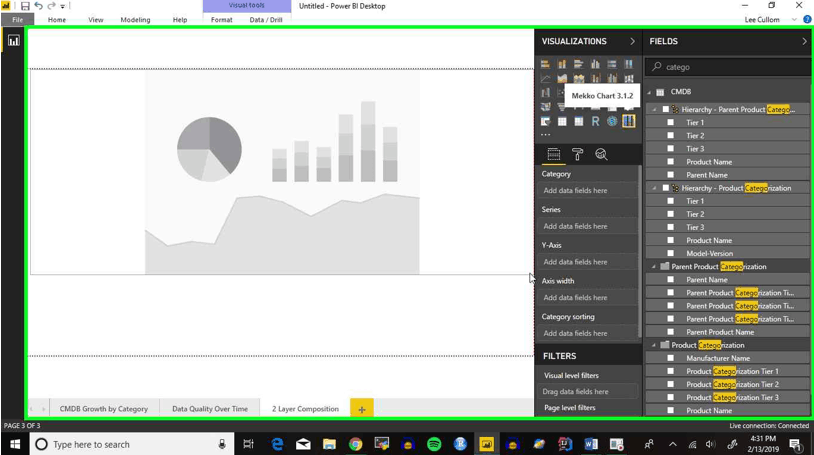This screenshot has height=455, width=814.
Task: Switch to the Format ribbon tab
Action: pos(222,20)
